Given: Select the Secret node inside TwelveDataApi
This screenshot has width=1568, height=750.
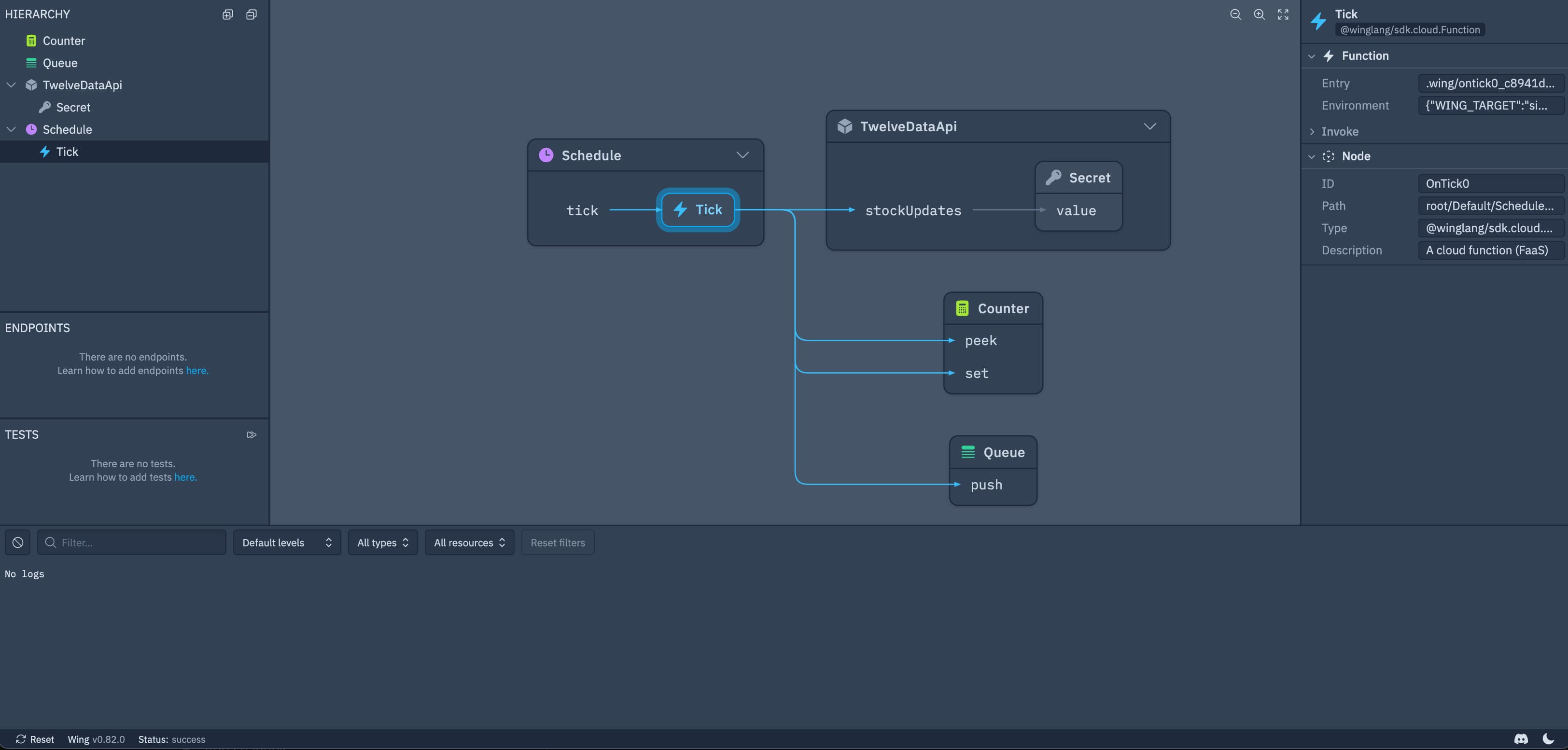Looking at the screenshot, I should (x=1078, y=177).
